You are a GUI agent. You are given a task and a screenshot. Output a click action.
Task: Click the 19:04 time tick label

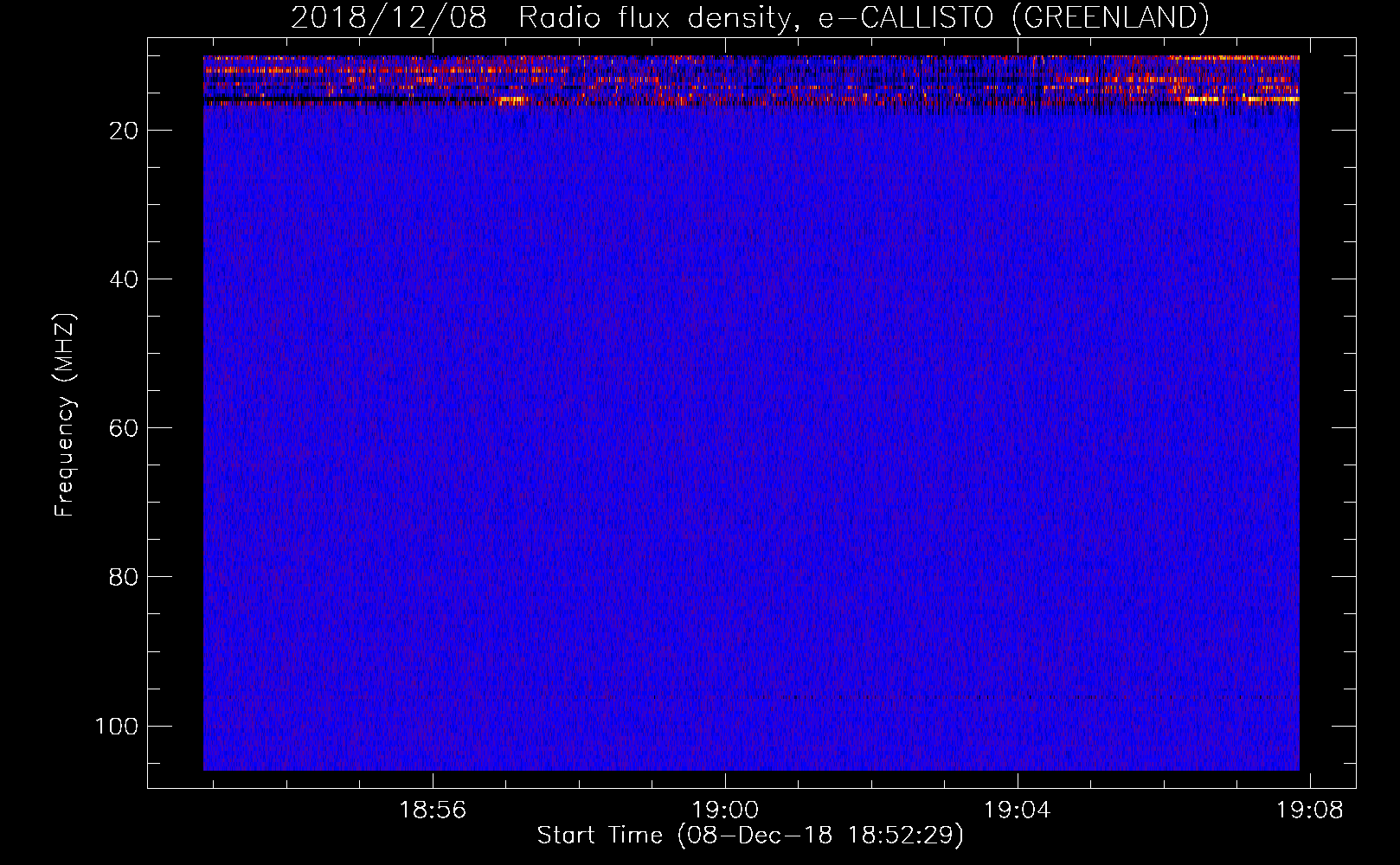(x=1018, y=811)
